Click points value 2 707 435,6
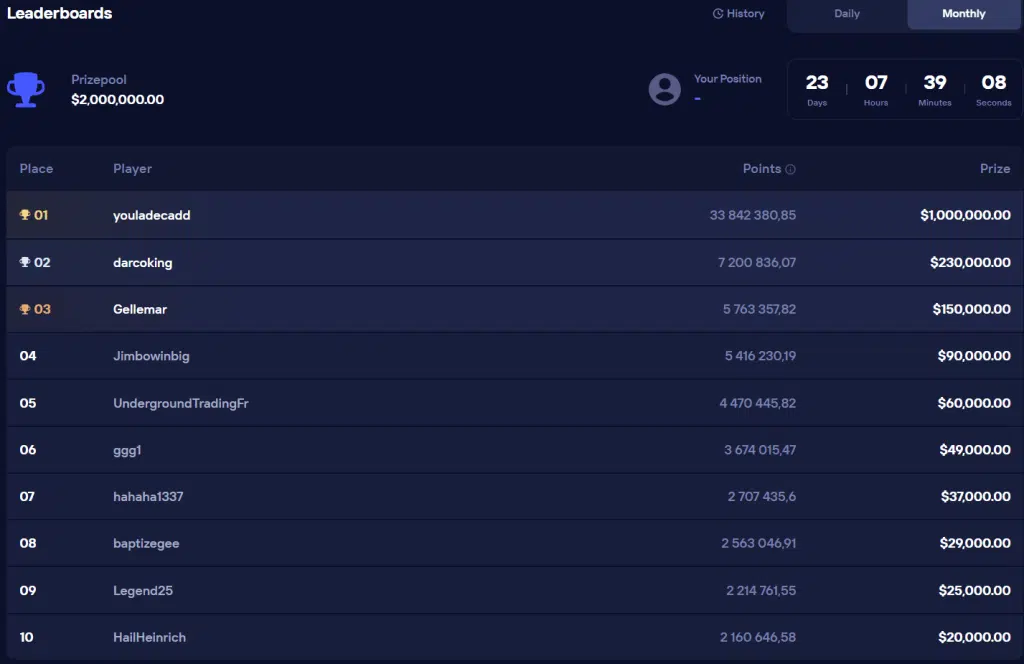 (x=761, y=496)
